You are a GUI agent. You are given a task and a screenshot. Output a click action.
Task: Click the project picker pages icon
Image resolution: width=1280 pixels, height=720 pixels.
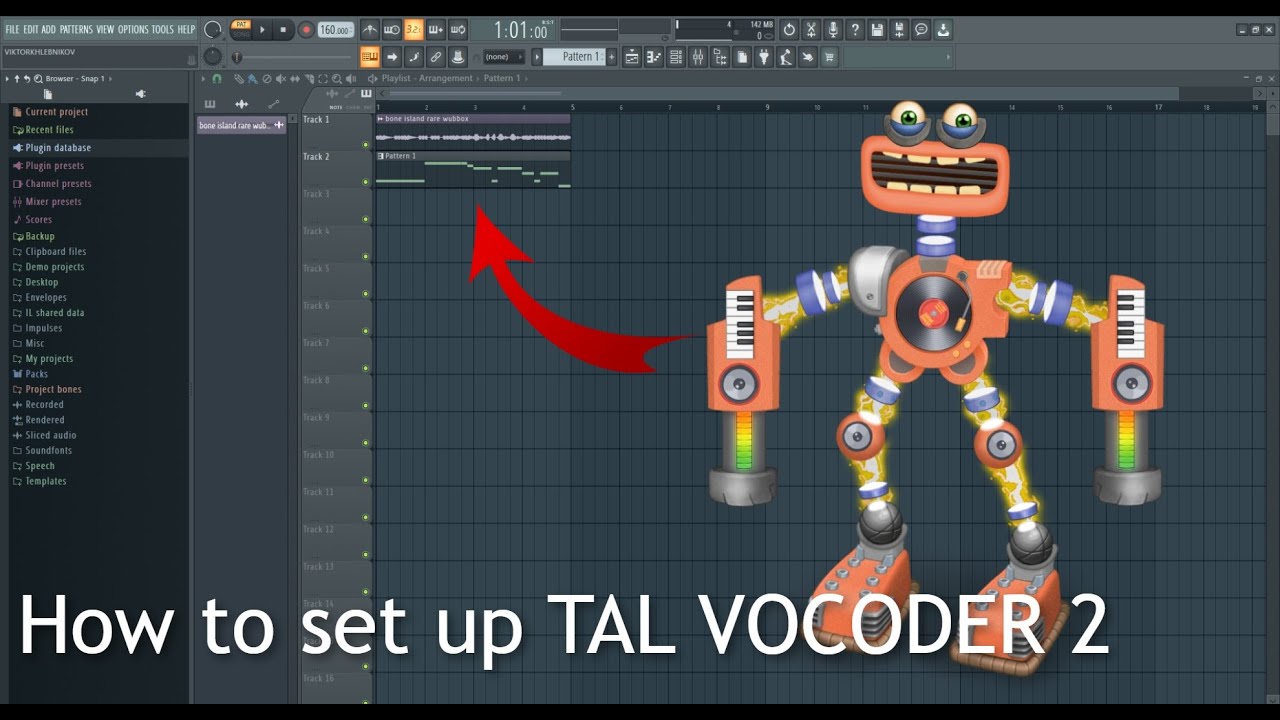click(x=742, y=57)
